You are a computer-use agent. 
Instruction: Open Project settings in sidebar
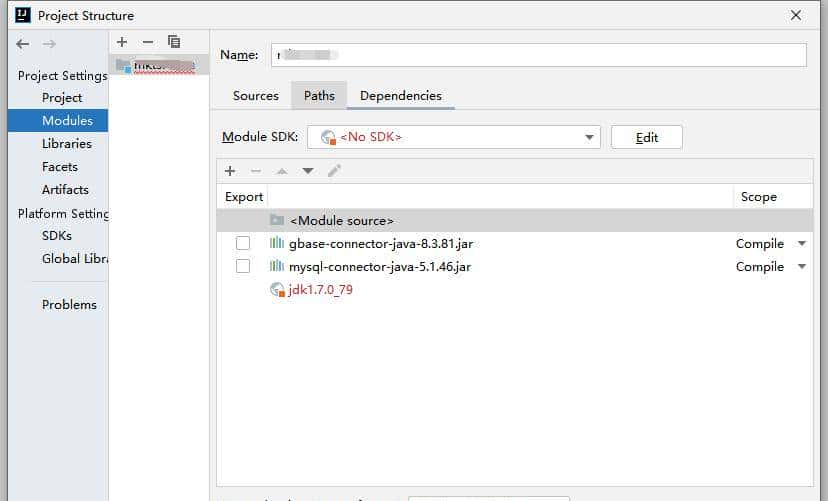point(62,98)
